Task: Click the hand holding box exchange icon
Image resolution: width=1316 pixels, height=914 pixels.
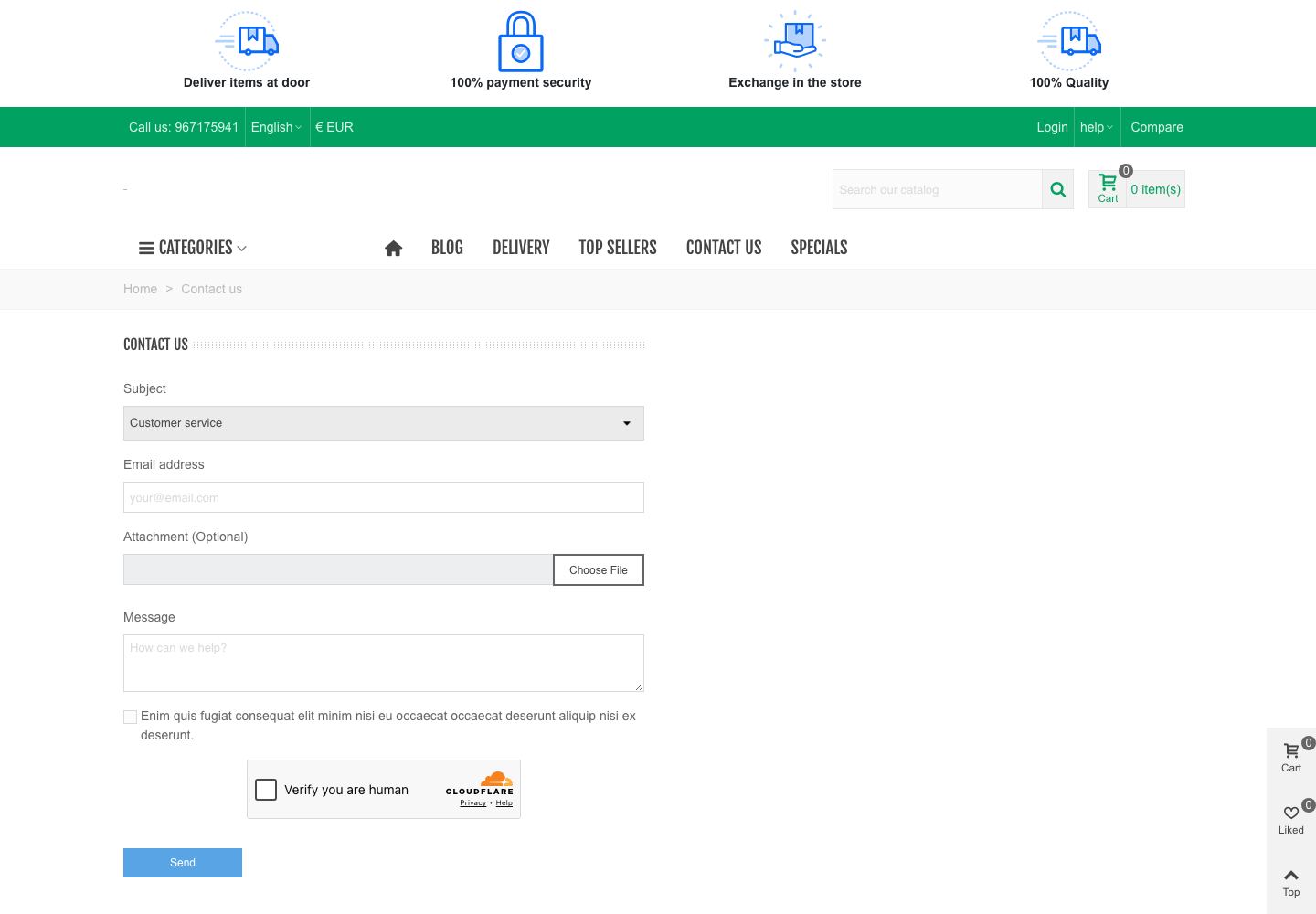Action: [x=795, y=41]
